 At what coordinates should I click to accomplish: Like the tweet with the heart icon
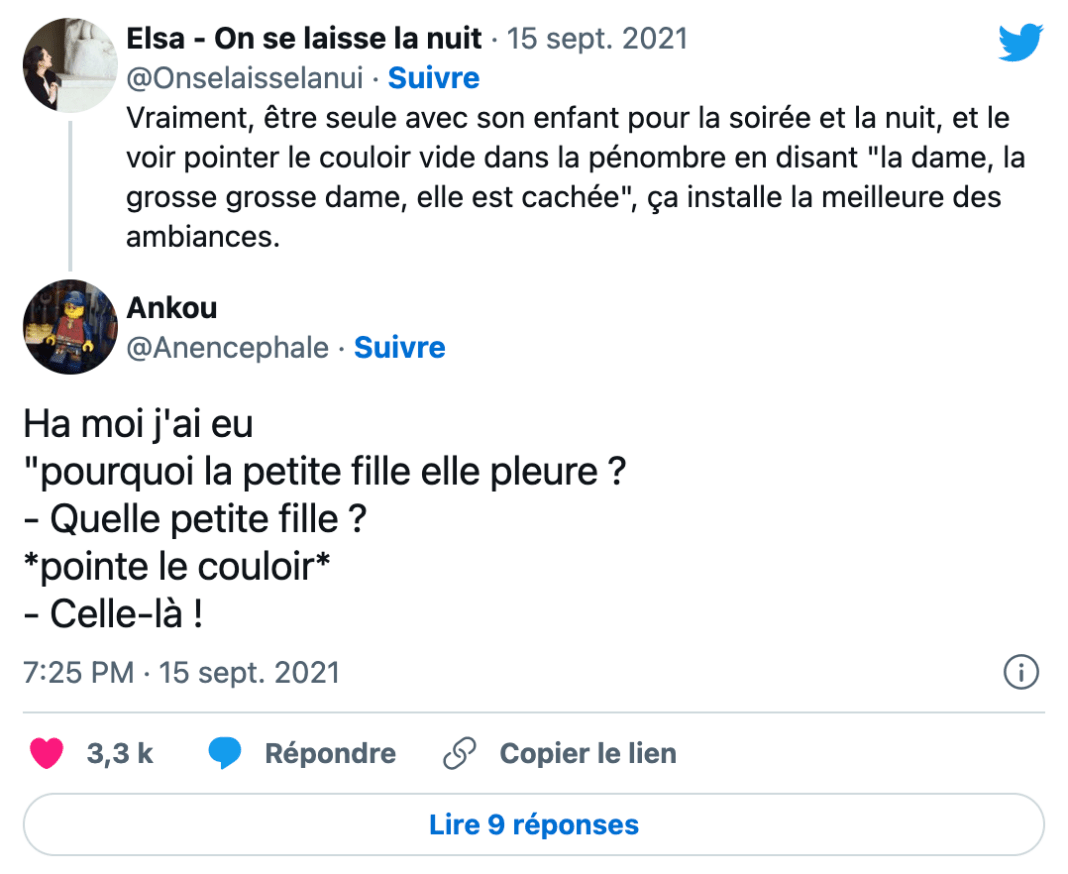point(47,753)
